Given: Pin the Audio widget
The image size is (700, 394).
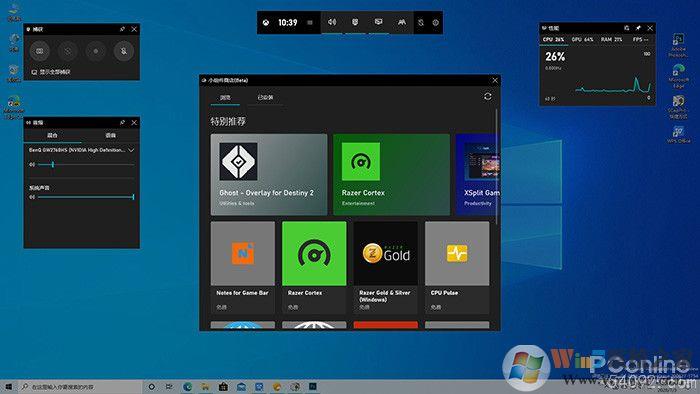Looking at the screenshot, I should pos(122,122).
